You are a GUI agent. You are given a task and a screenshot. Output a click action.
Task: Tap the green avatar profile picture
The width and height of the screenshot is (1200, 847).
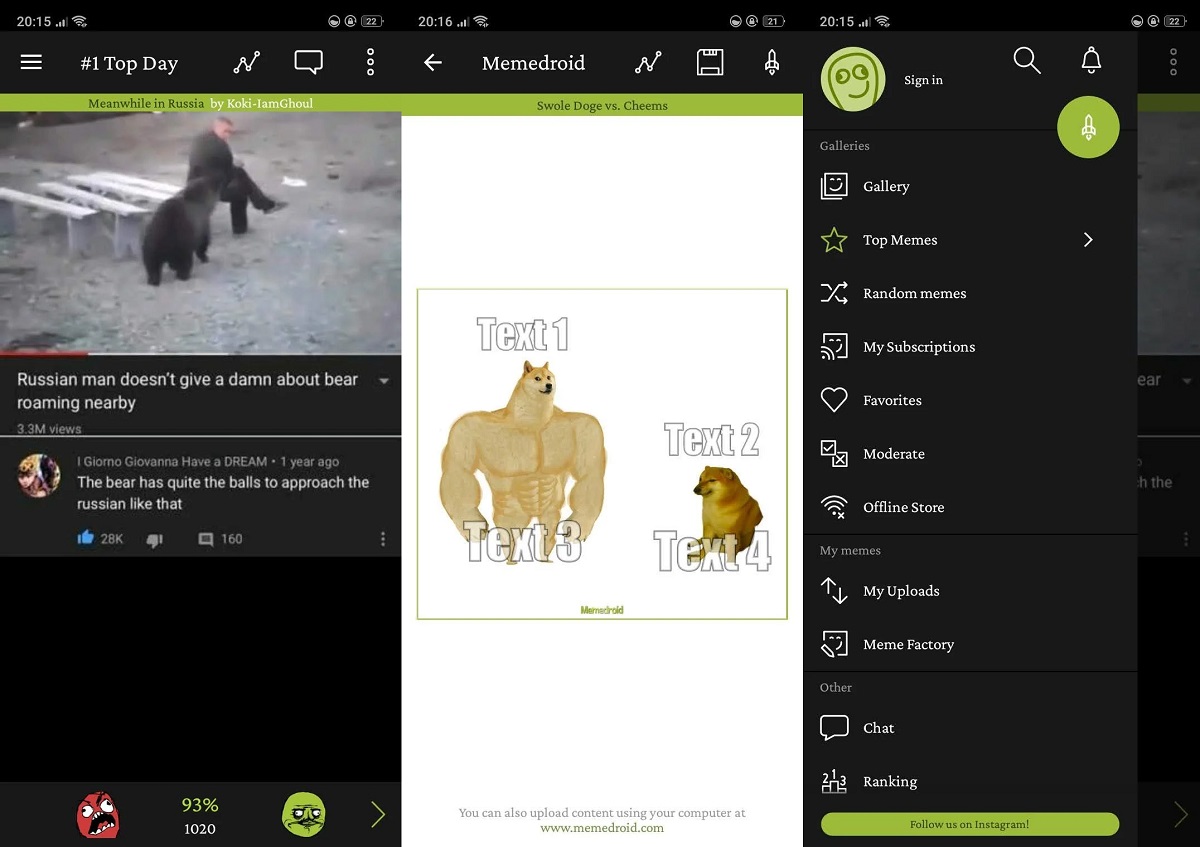[853, 79]
